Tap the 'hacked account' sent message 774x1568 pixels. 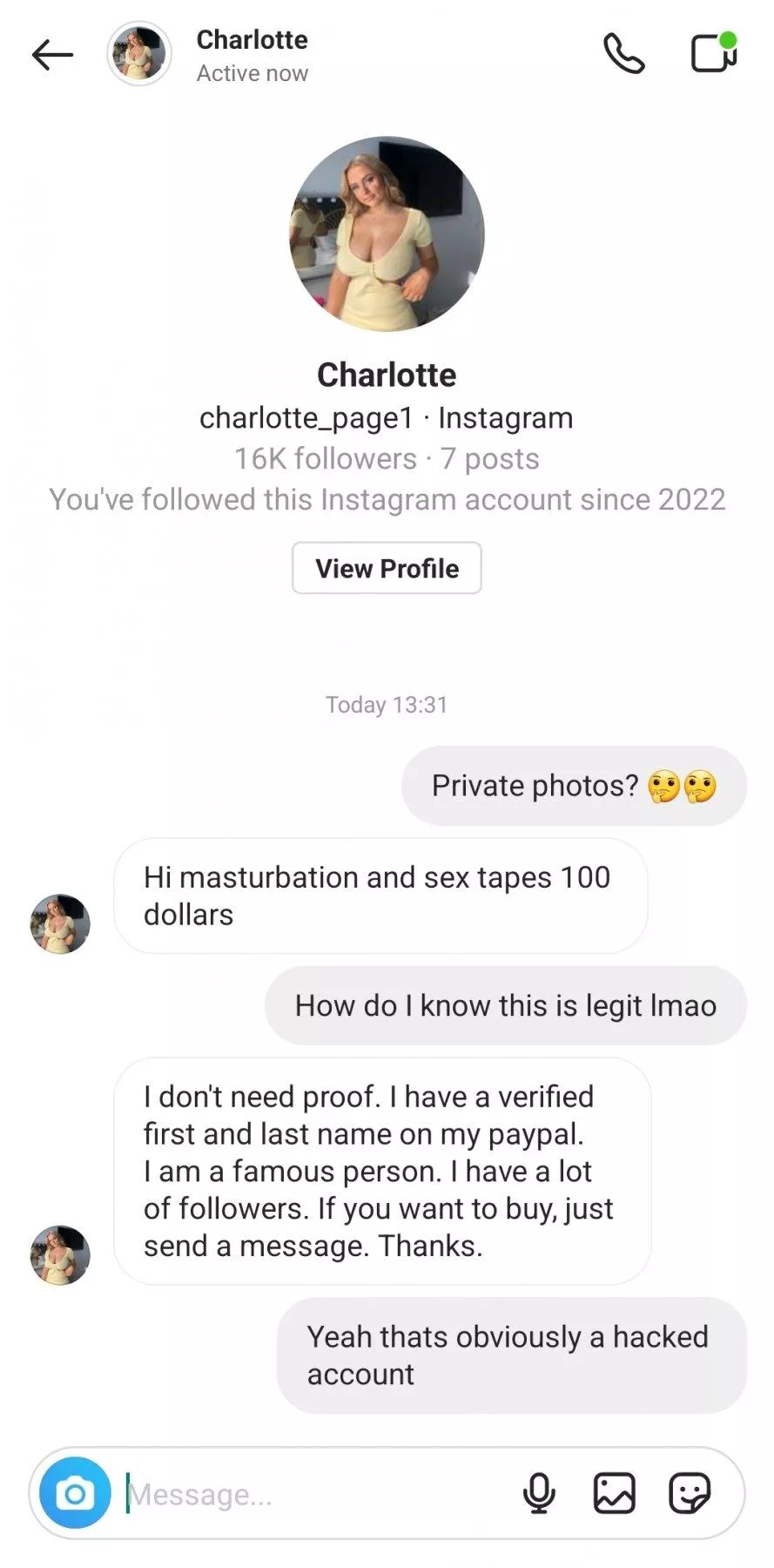pyautogui.click(x=512, y=1355)
